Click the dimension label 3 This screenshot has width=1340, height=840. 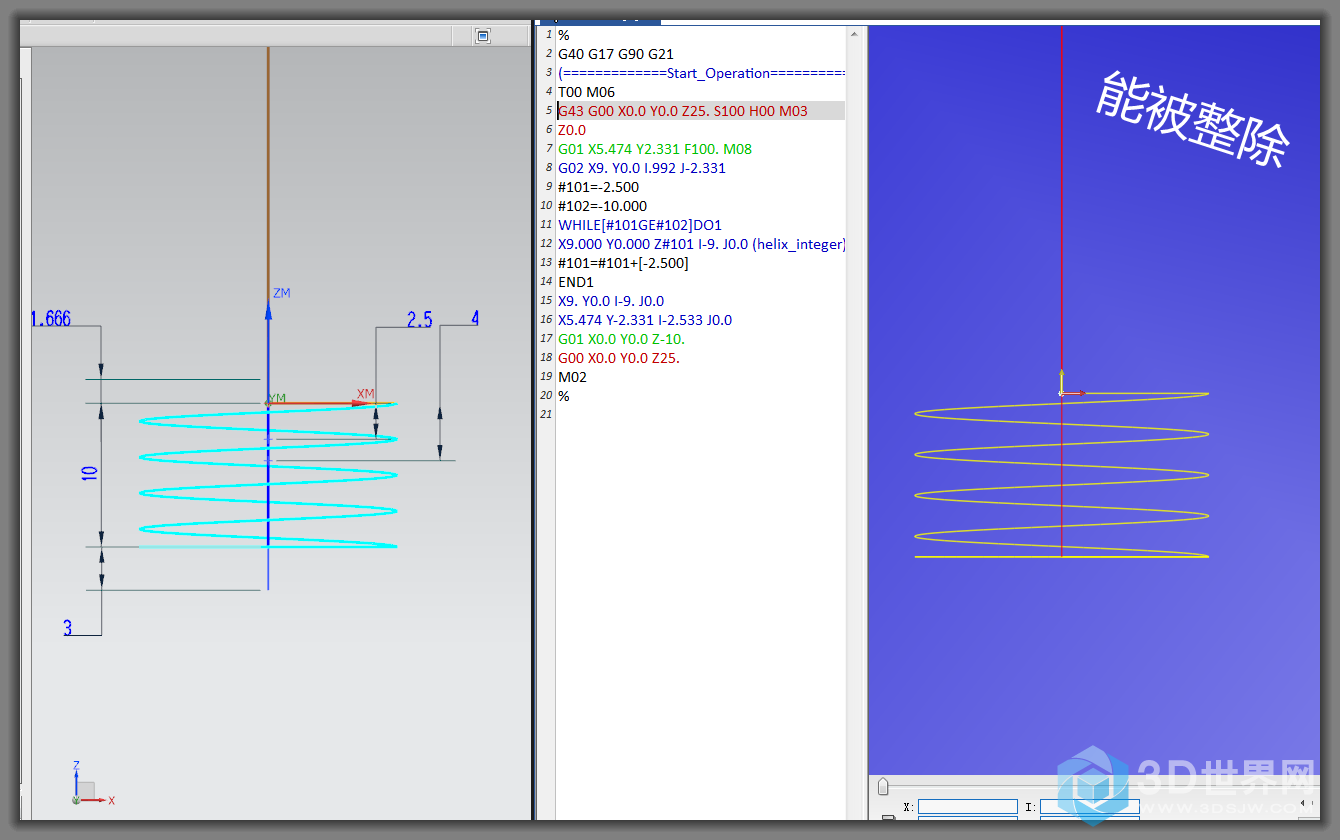(x=68, y=628)
